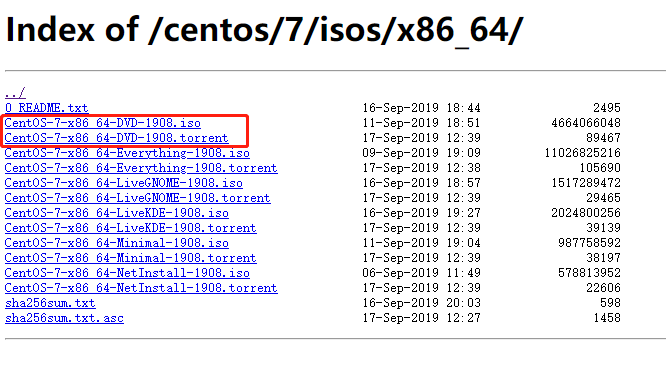Open the sha256sum.txt.asc signature file
Screen dimensions: 666x371
pyautogui.click(x=64, y=318)
